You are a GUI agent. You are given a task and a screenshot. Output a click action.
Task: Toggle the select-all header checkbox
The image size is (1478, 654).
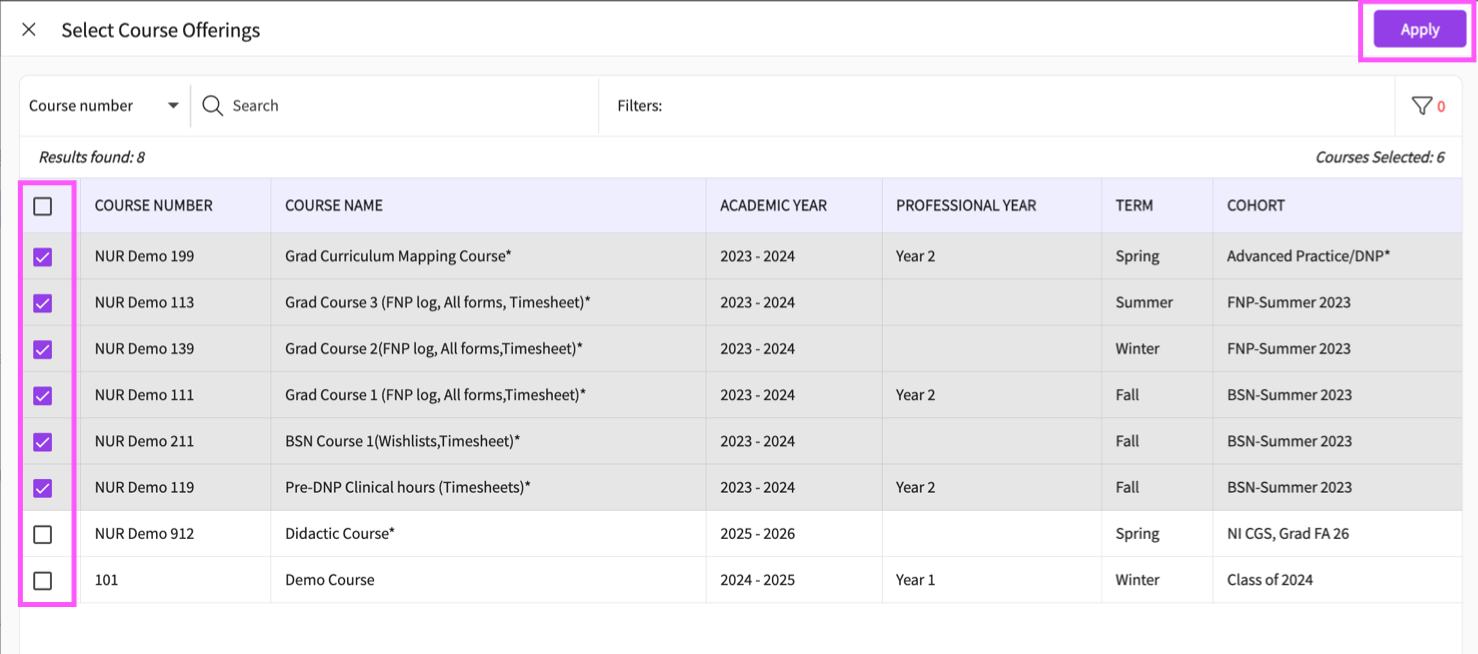click(43, 206)
